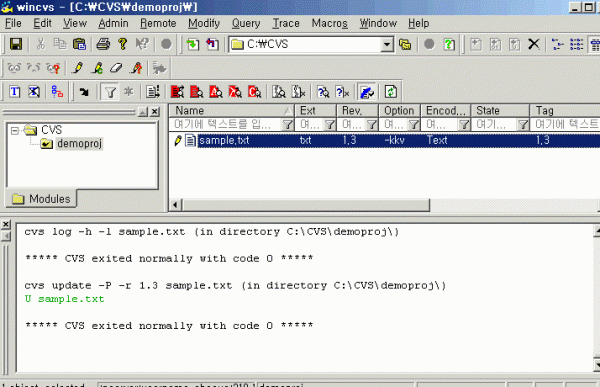Viewport: 600px width, 387px height.
Task: Click the Save floppy disk icon
Action: [16, 44]
